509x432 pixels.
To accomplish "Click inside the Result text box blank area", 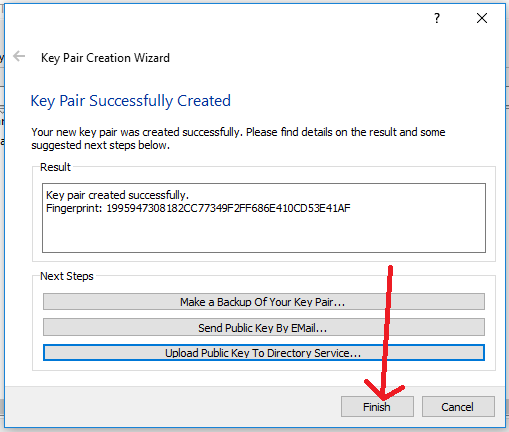I will coord(264,233).
